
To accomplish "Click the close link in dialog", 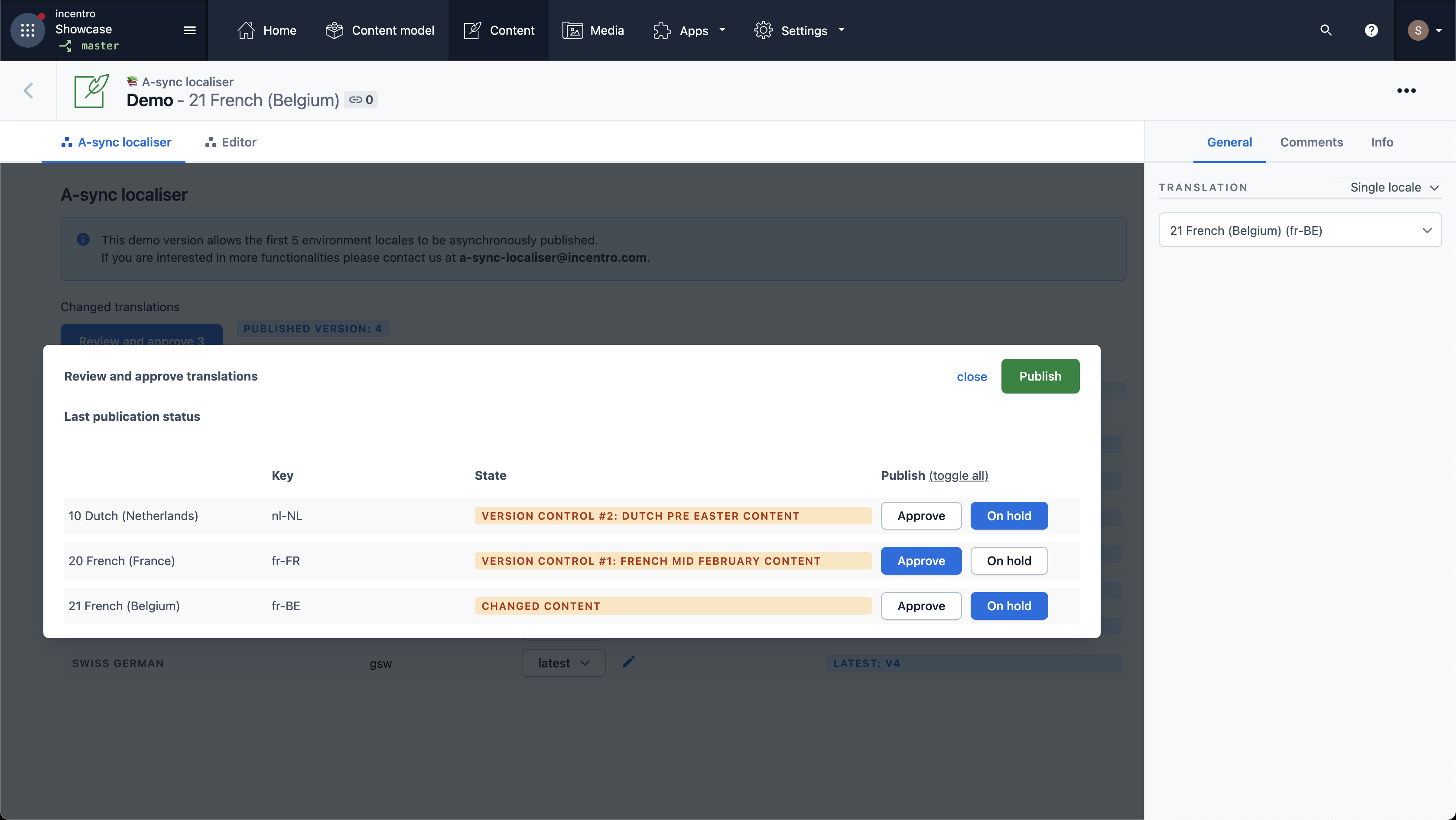I will click(972, 376).
